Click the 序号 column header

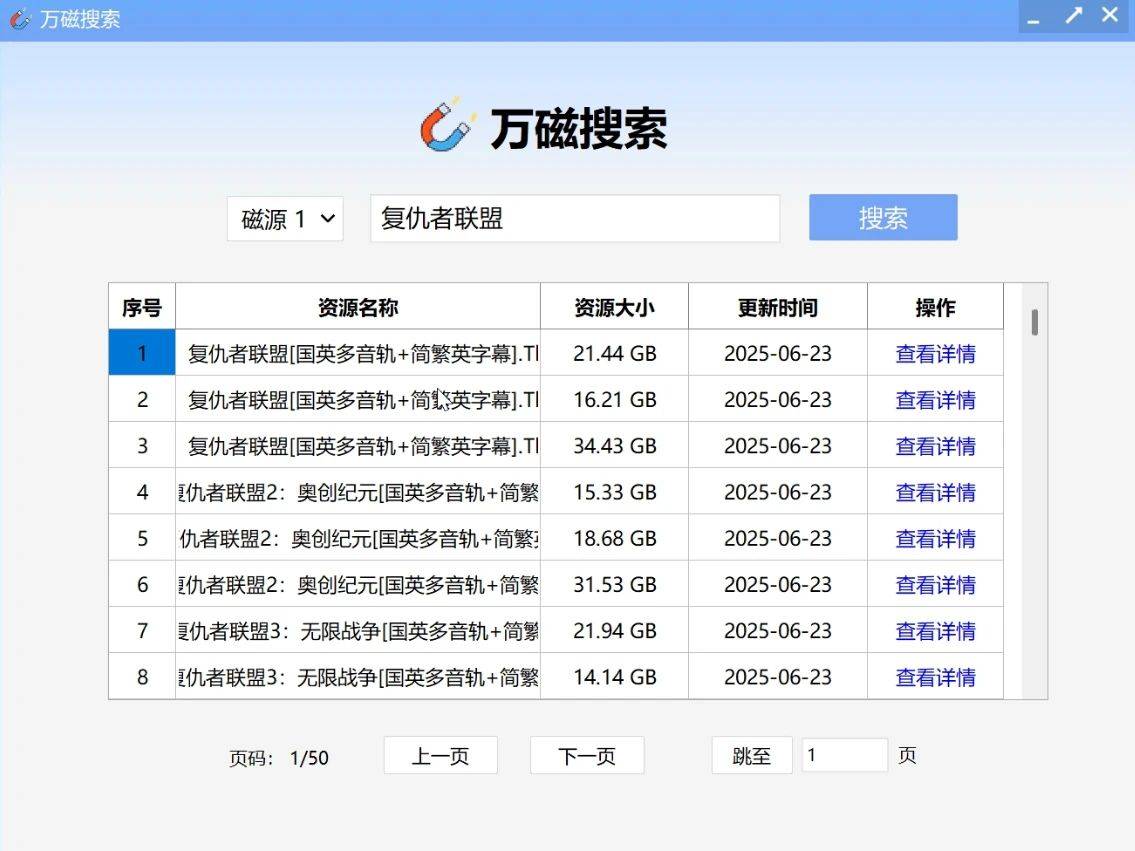[141, 307]
